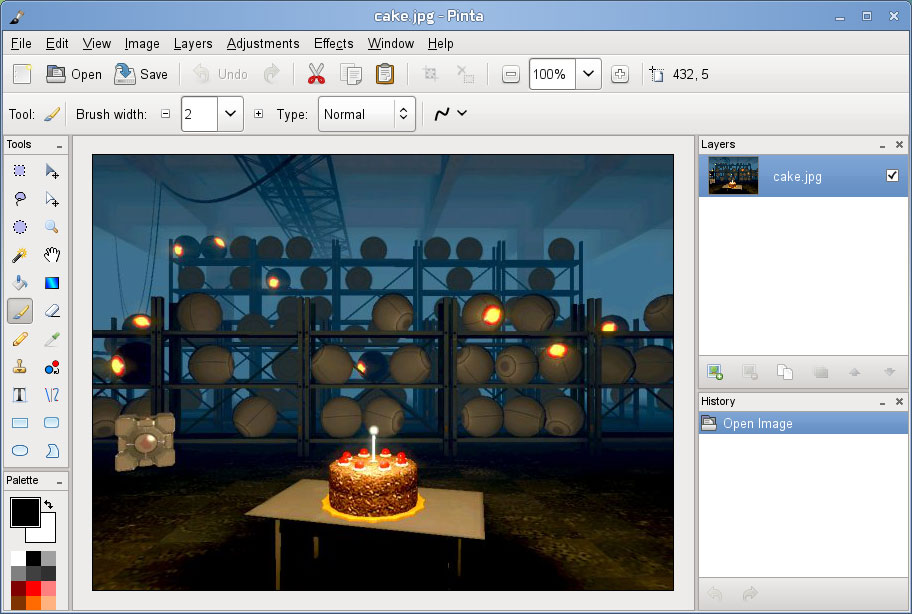Click the Cut scissors icon
The image size is (912, 614).
tap(316, 74)
